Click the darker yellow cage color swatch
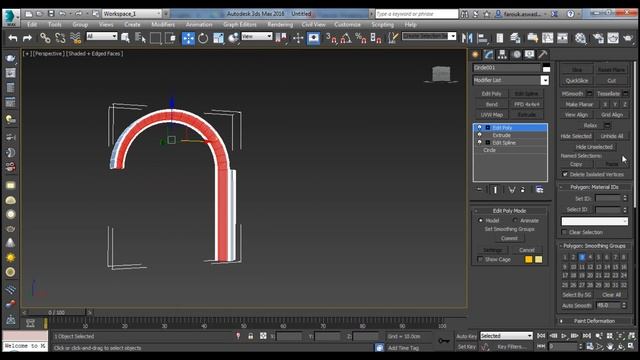 529,259
